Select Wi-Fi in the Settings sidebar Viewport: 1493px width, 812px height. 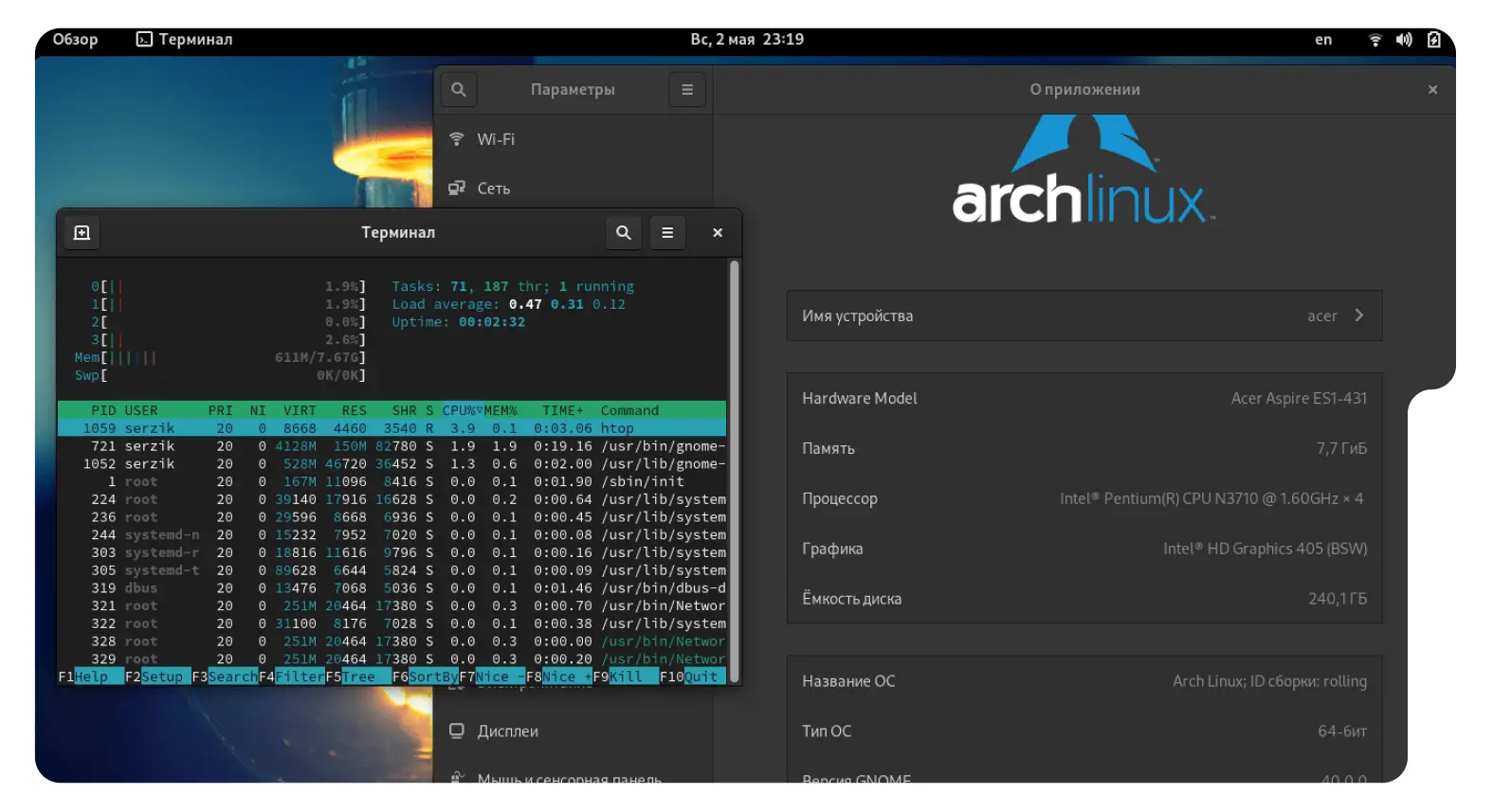(x=496, y=139)
